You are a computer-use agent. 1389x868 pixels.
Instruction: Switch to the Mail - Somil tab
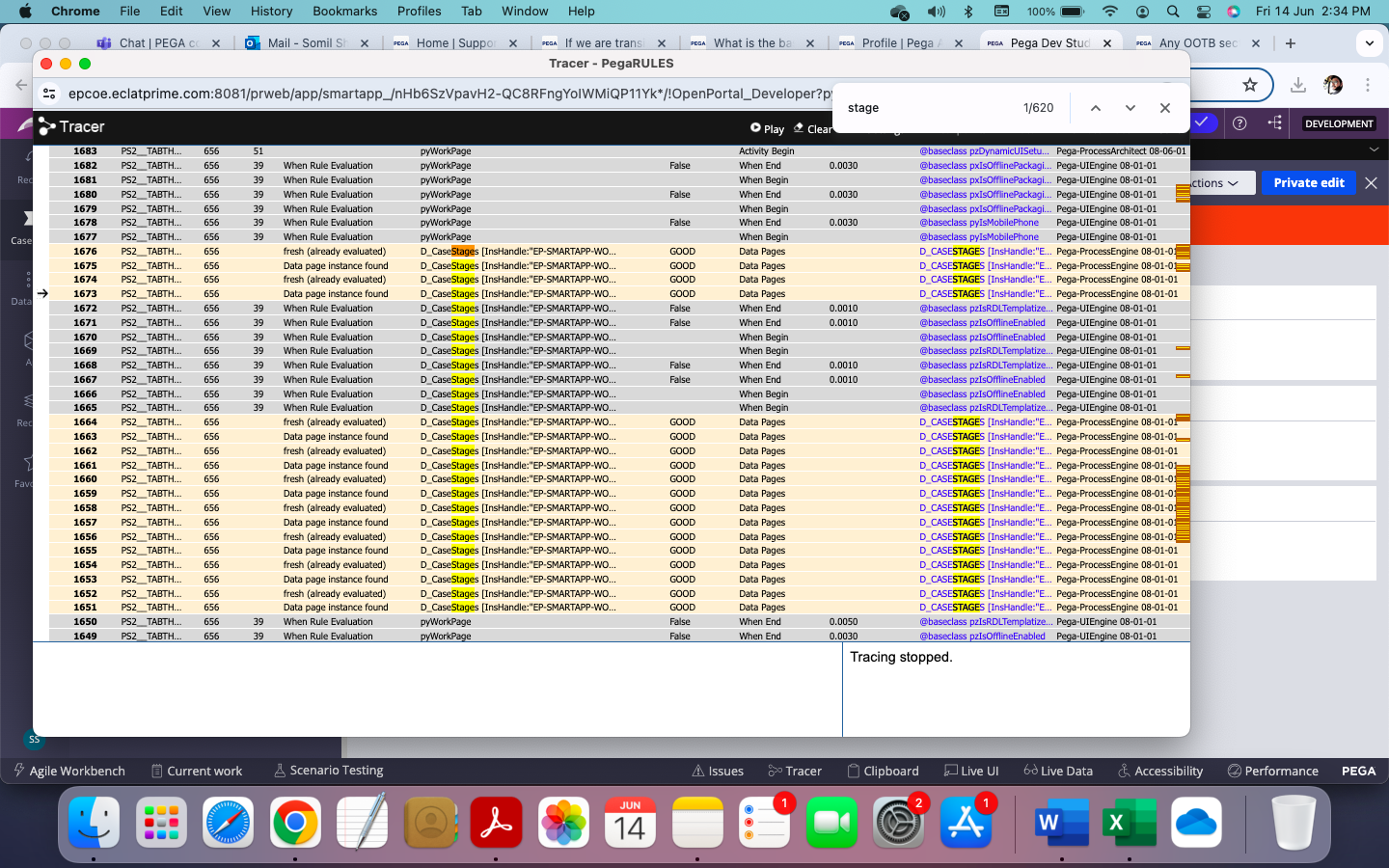pos(307,43)
